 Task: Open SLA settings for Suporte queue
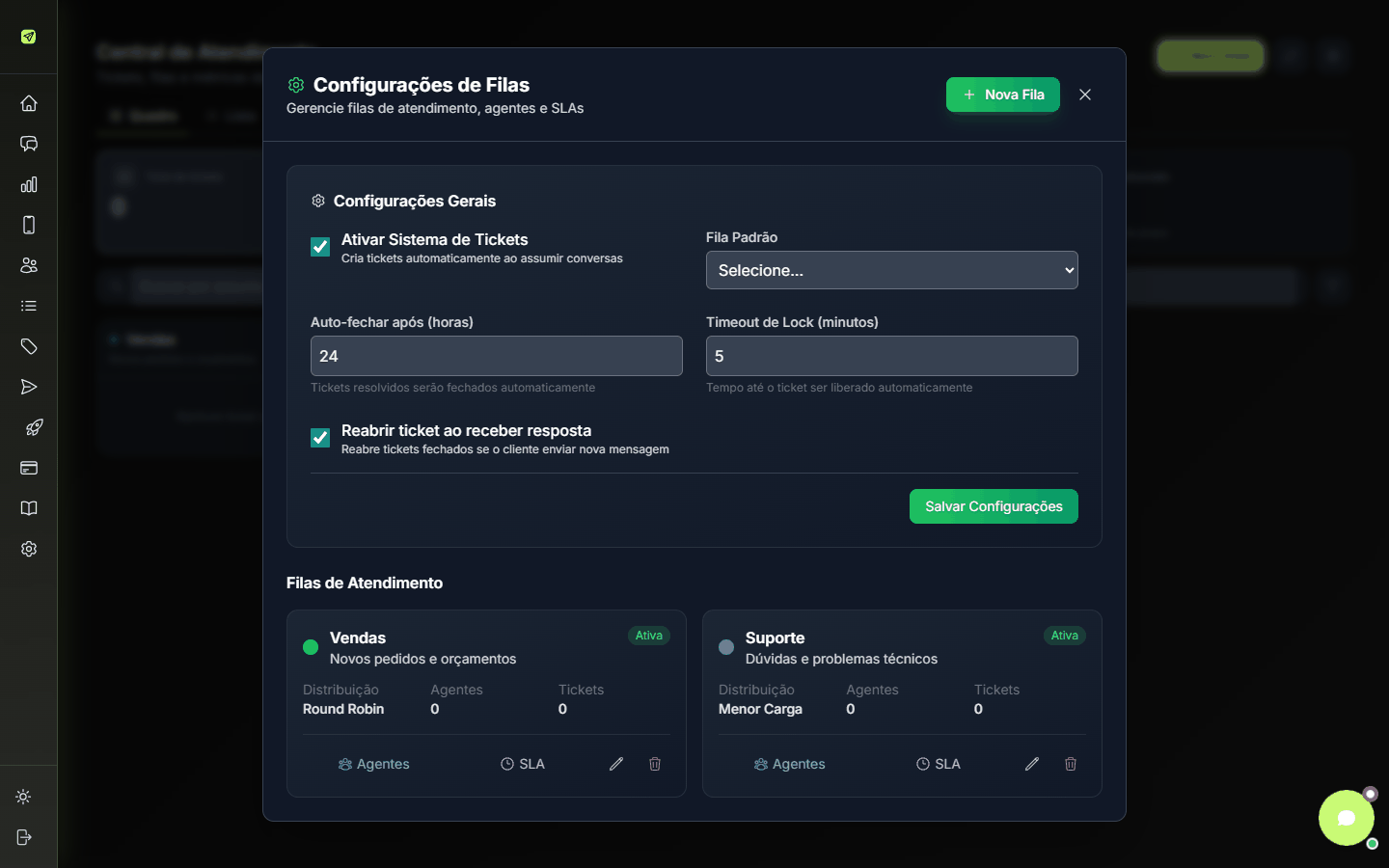coord(938,764)
